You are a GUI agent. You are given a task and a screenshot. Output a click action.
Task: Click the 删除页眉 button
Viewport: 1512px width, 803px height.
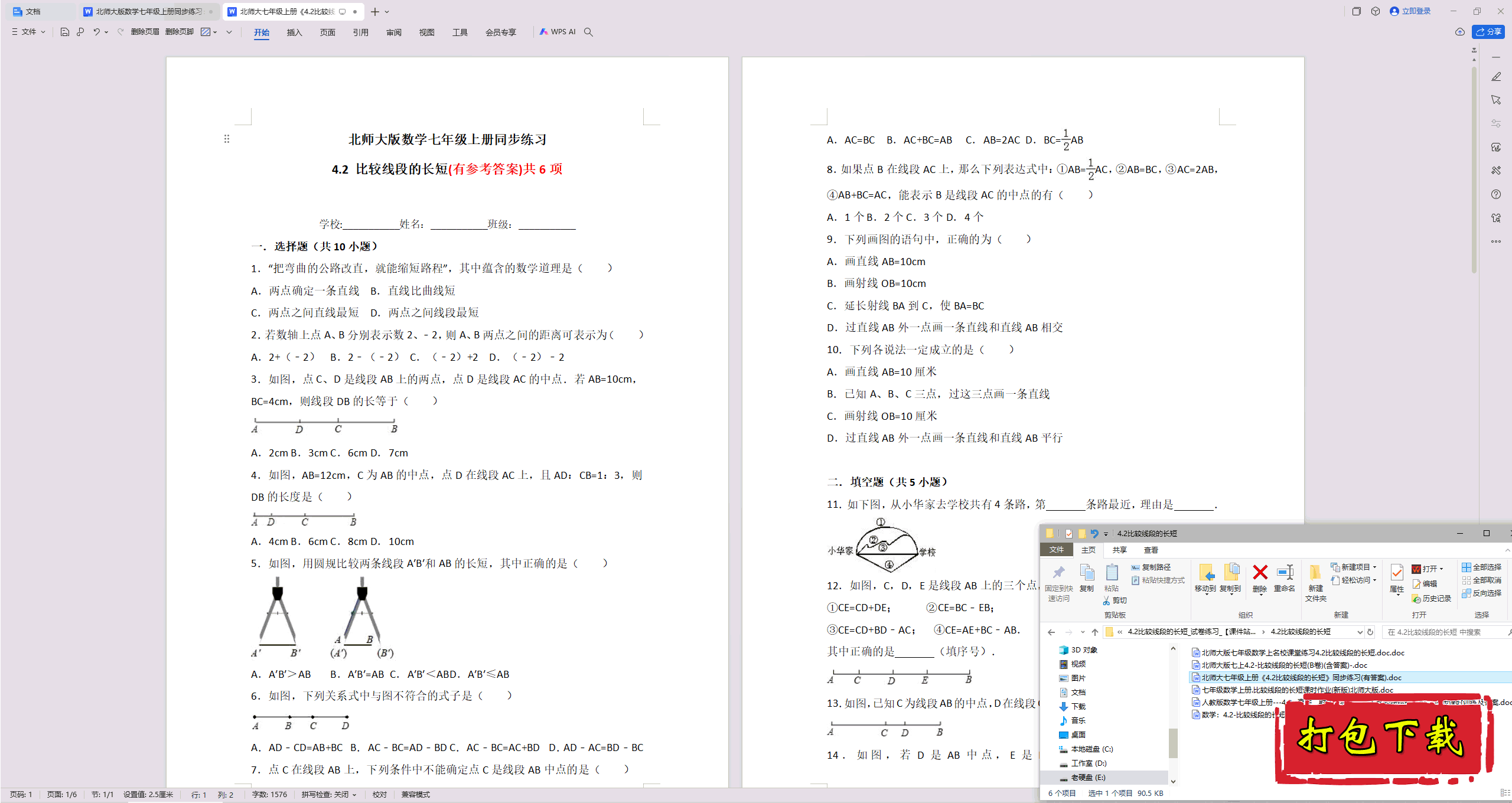(x=145, y=32)
